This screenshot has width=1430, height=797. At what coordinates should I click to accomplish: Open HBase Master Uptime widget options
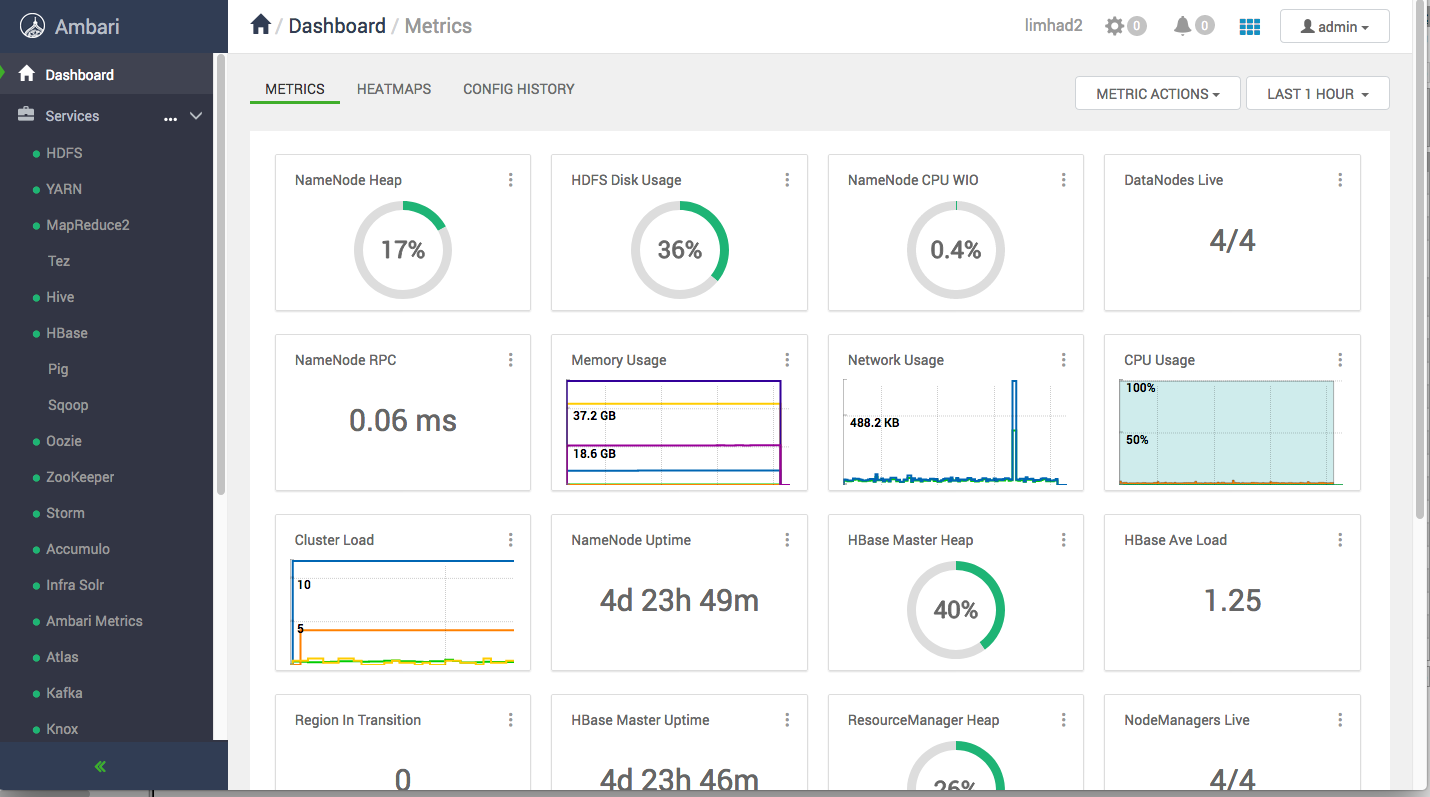tap(787, 720)
